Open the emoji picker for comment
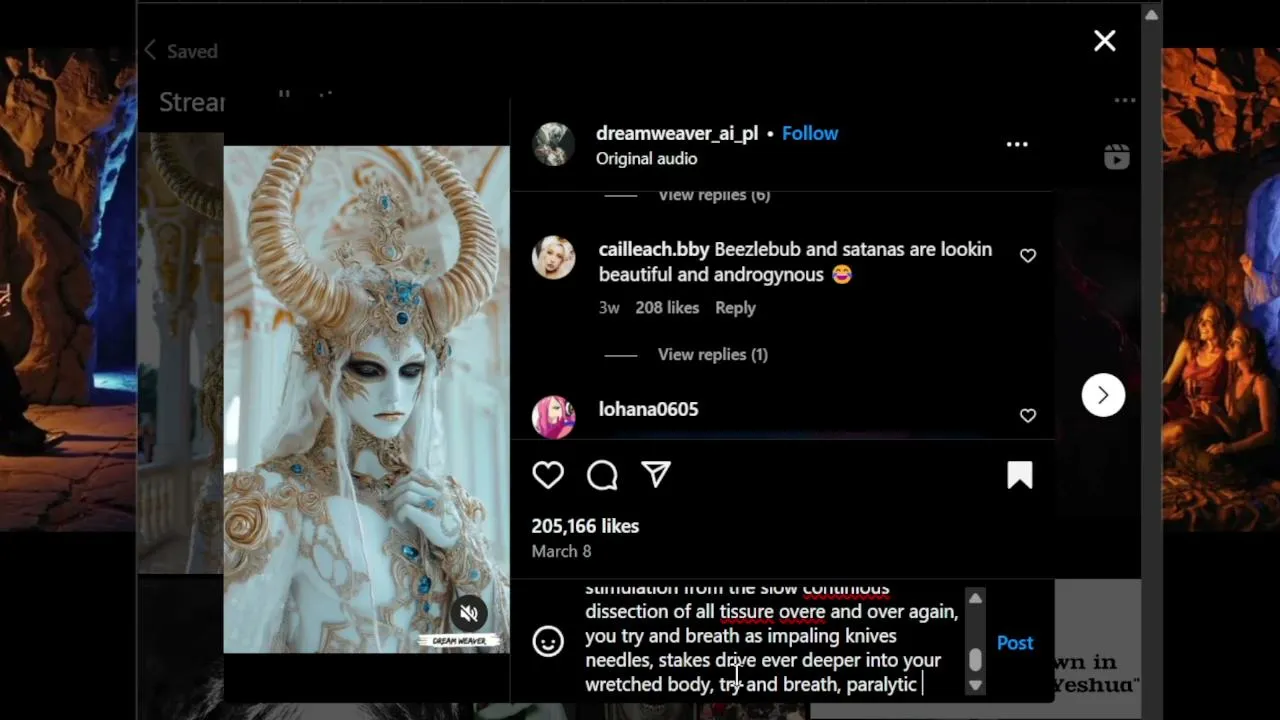The width and height of the screenshot is (1280, 720). (548, 641)
